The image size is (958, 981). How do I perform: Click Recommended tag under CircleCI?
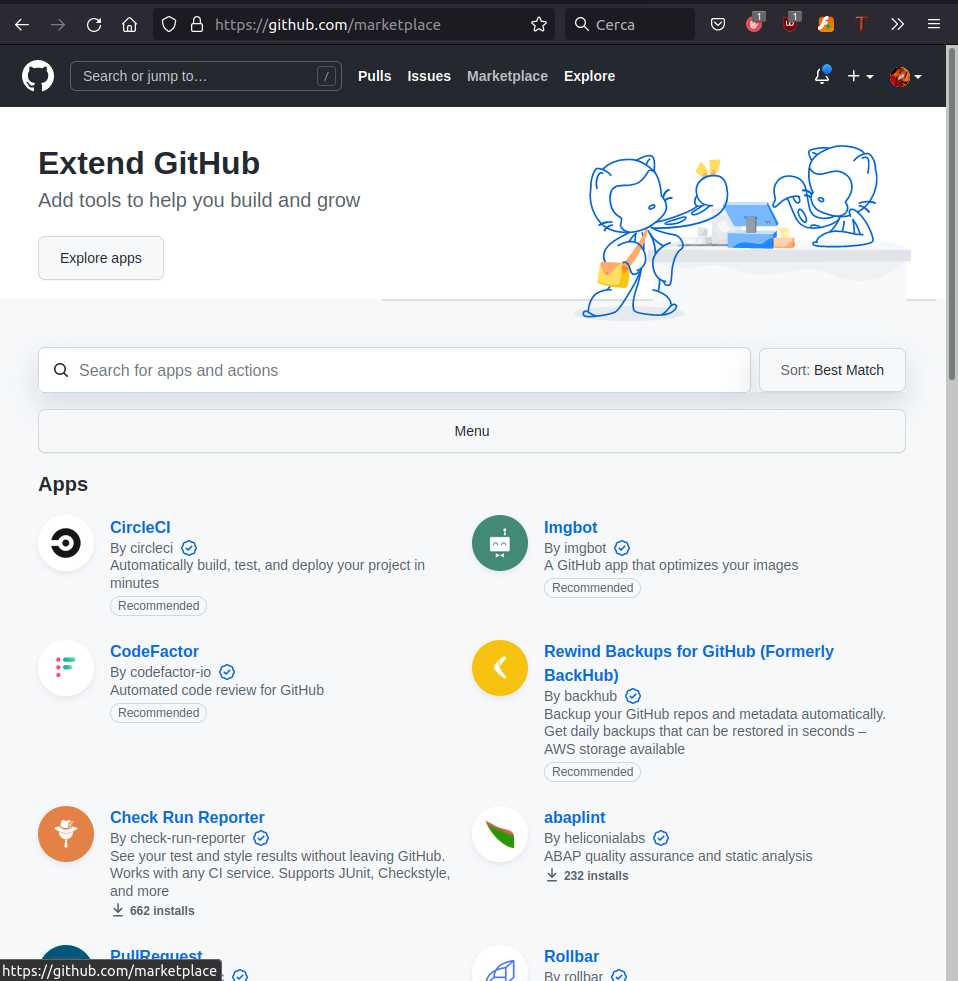[x=158, y=606]
